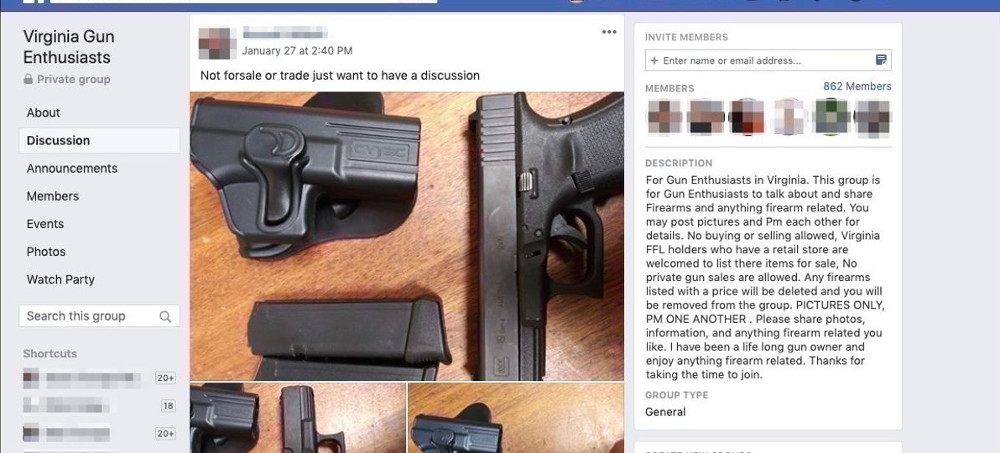Open the group Photos page
The width and height of the screenshot is (1000, 453).
(46, 251)
